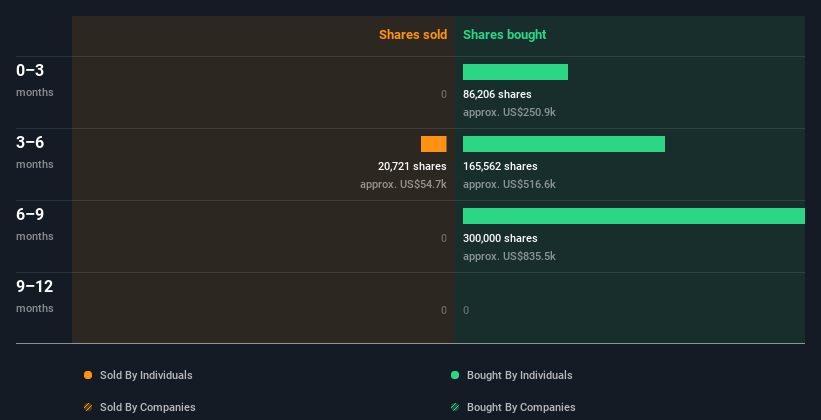Select the orange 3–6 months sold bar
This screenshot has height=420, width=821.
pyautogui.click(x=434, y=144)
